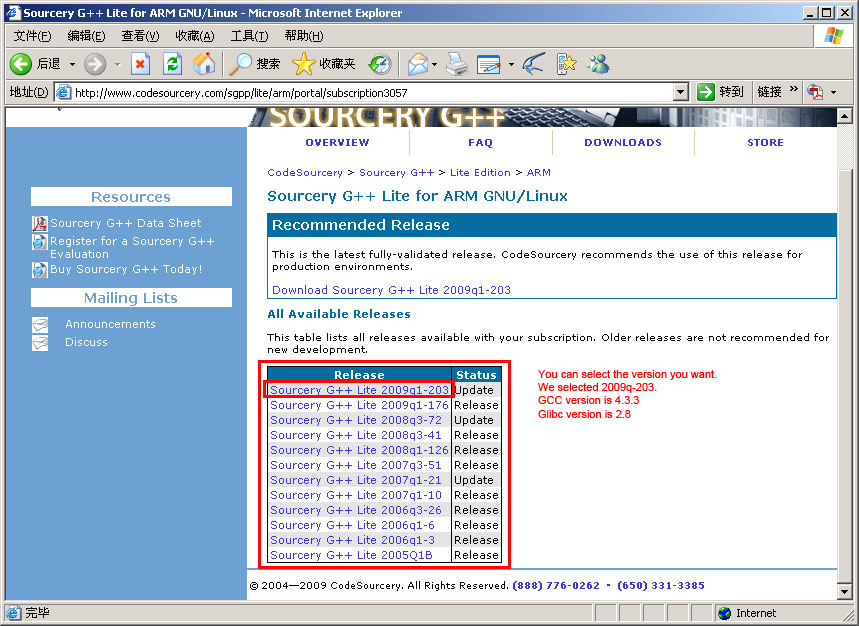
Task: Open the Mail button dropdown arrow
Action: pyautogui.click(x=434, y=65)
